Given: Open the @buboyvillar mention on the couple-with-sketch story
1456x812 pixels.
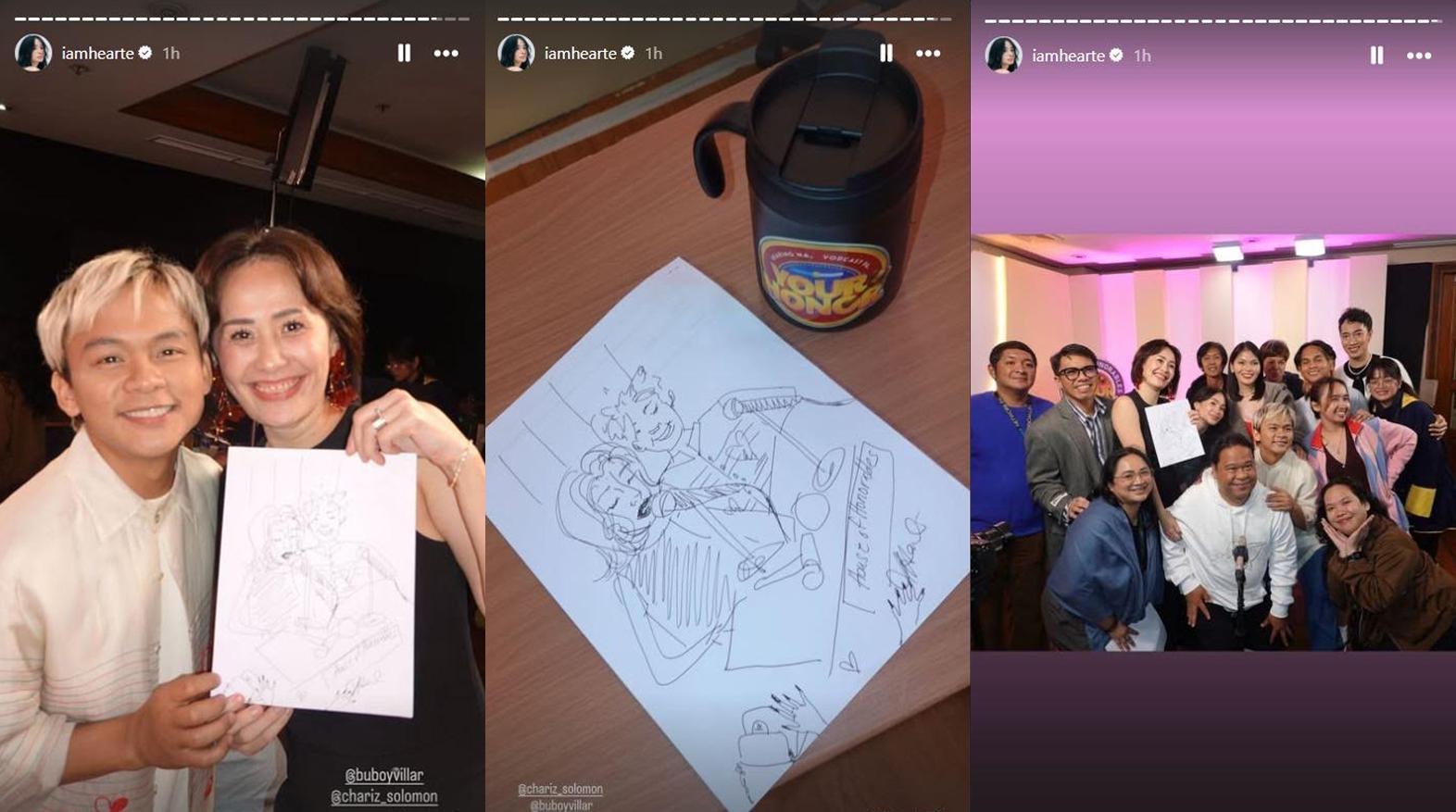Looking at the screenshot, I should coord(384,775).
